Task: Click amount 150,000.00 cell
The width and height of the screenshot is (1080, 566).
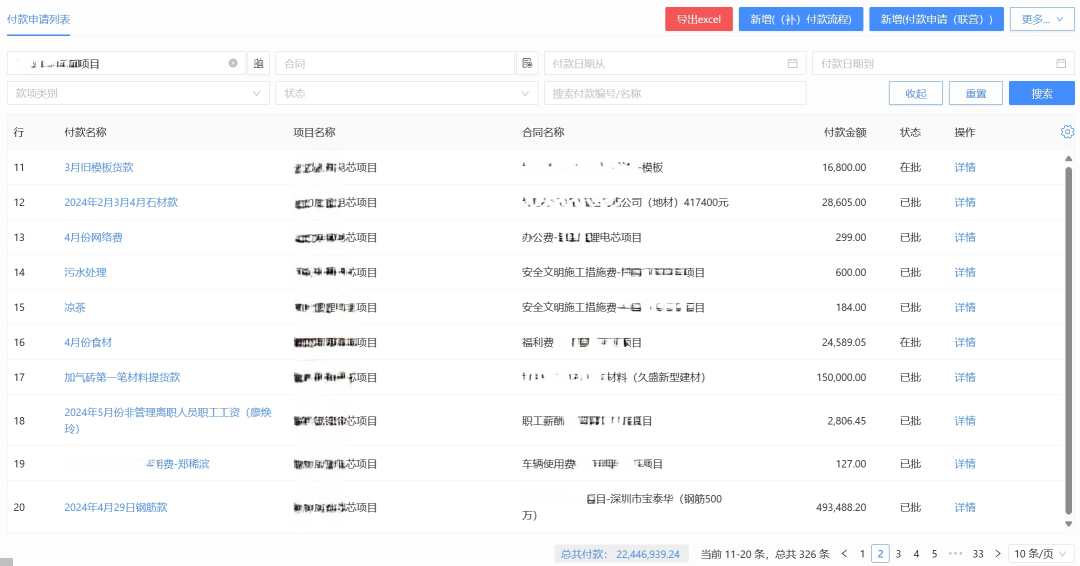Action: click(841, 377)
